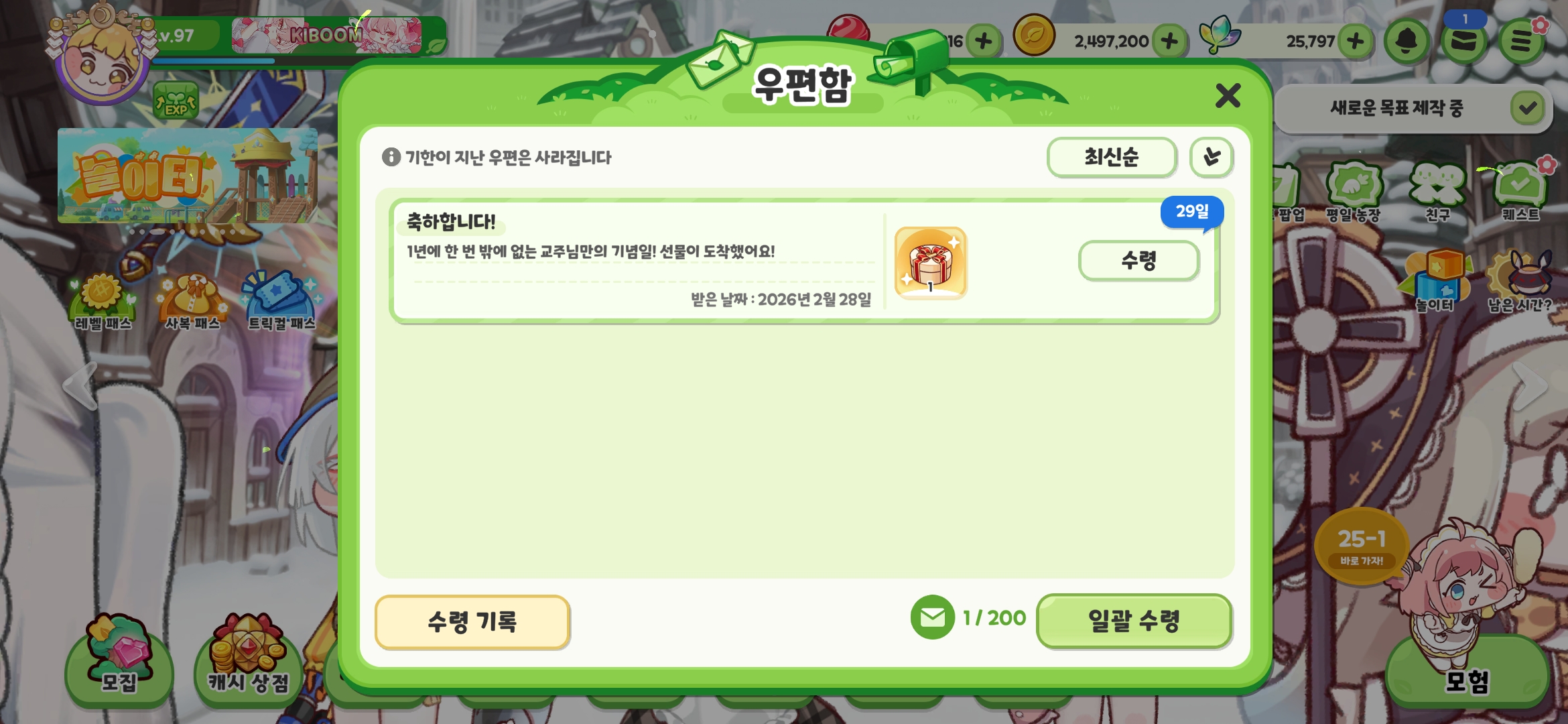This screenshot has width=1568, height=724.
Task: Click the 놀이터 event banner thumbnail
Action: click(x=188, y=176)
